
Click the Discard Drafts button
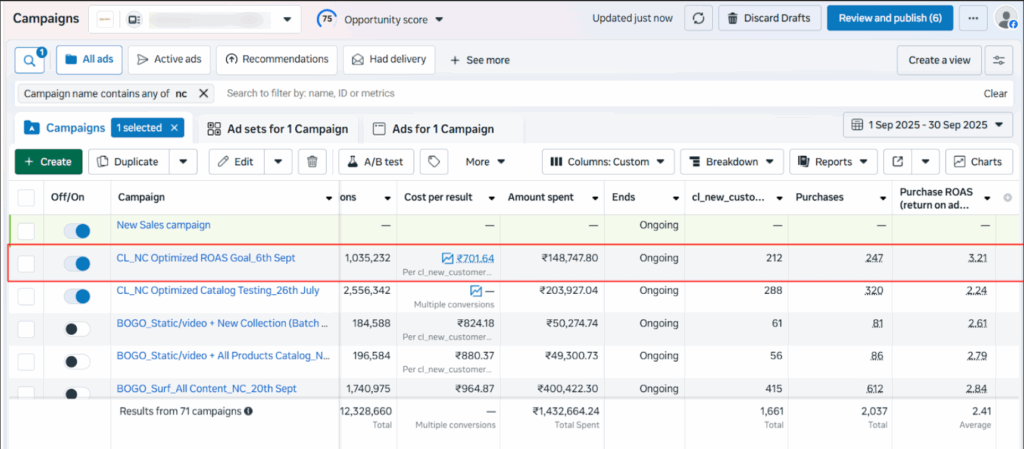[x=770, y=18]
